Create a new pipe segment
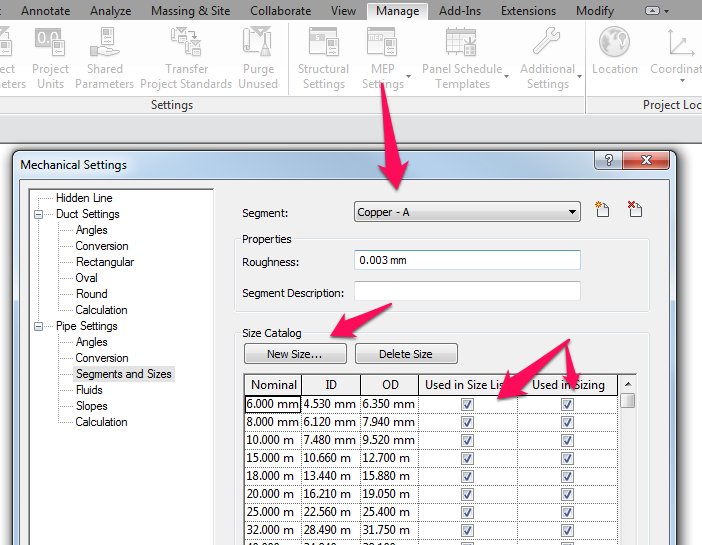 [602, 209]
